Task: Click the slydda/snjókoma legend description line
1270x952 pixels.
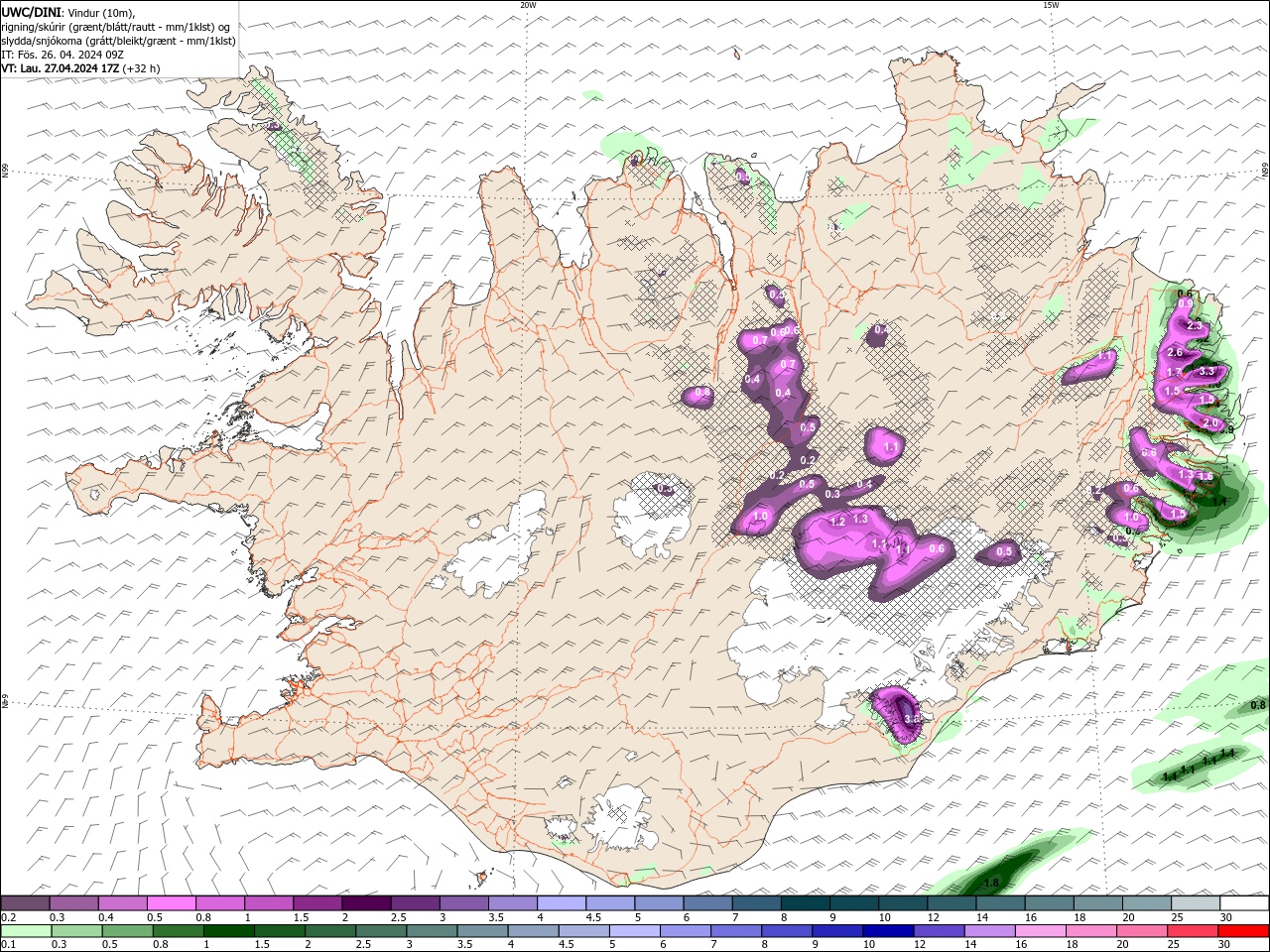Action: click(119, 41)
